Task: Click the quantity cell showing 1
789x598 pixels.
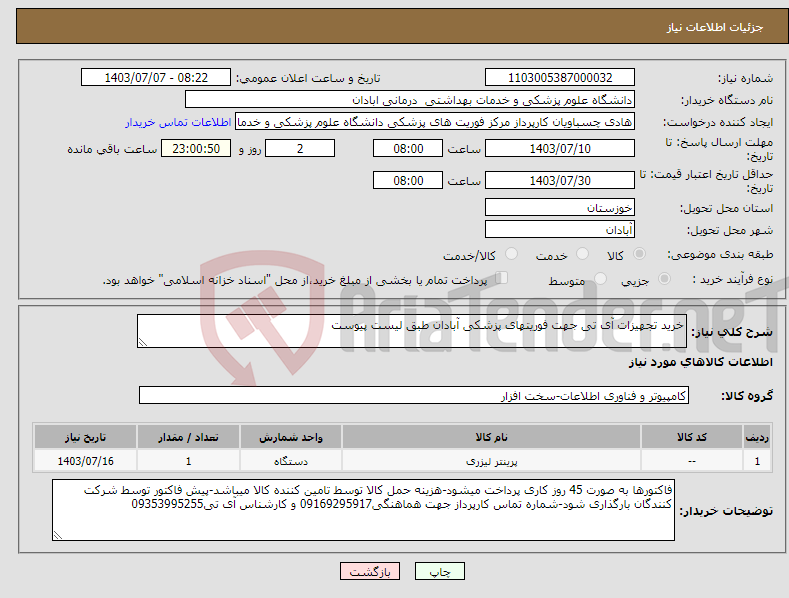Action: click(x=188, y=461)
